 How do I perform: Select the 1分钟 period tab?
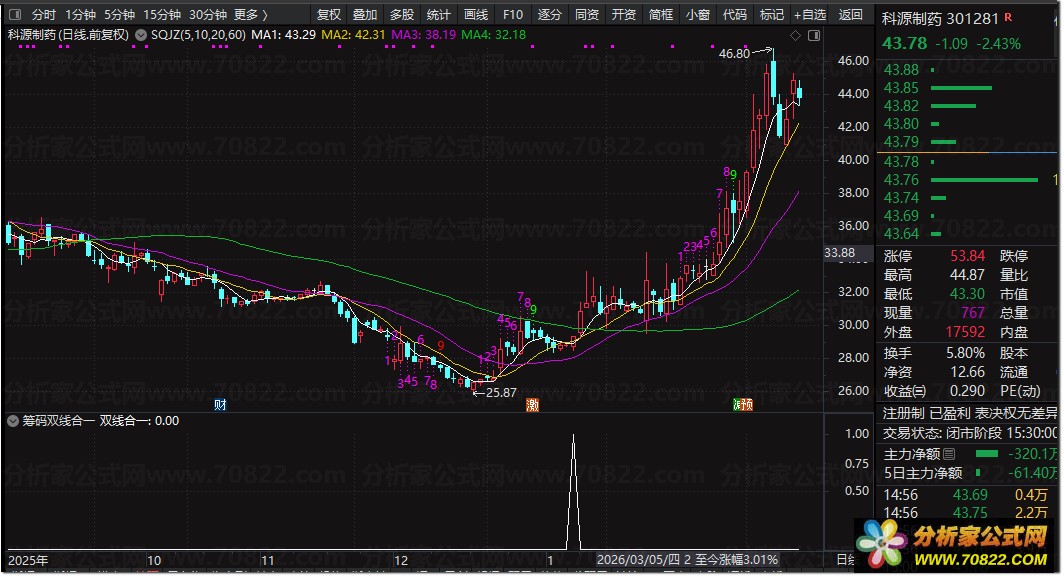click(x=80, y=14)
